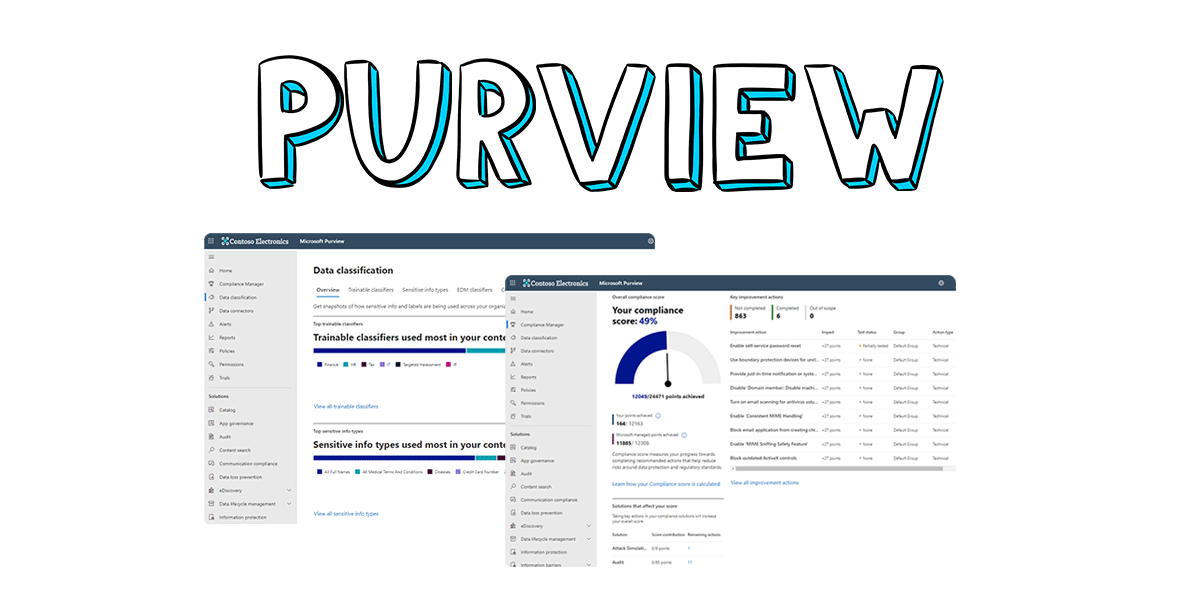The width and height of the screenshot is (1200, 600).
Task: Click View all trainable classifiers link
Action: pos(346,407)
